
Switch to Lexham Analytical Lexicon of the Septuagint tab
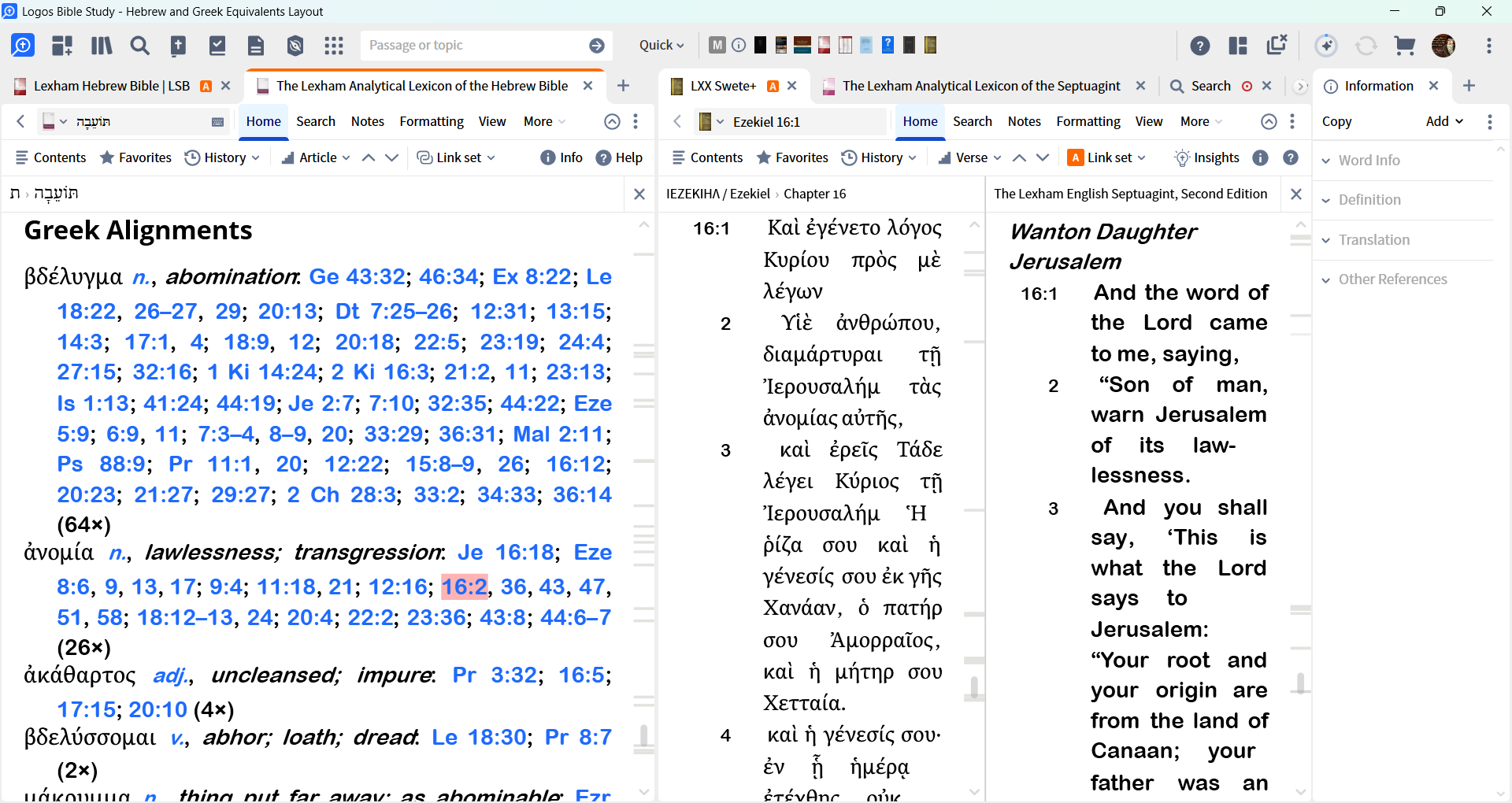tap(981, 86)
